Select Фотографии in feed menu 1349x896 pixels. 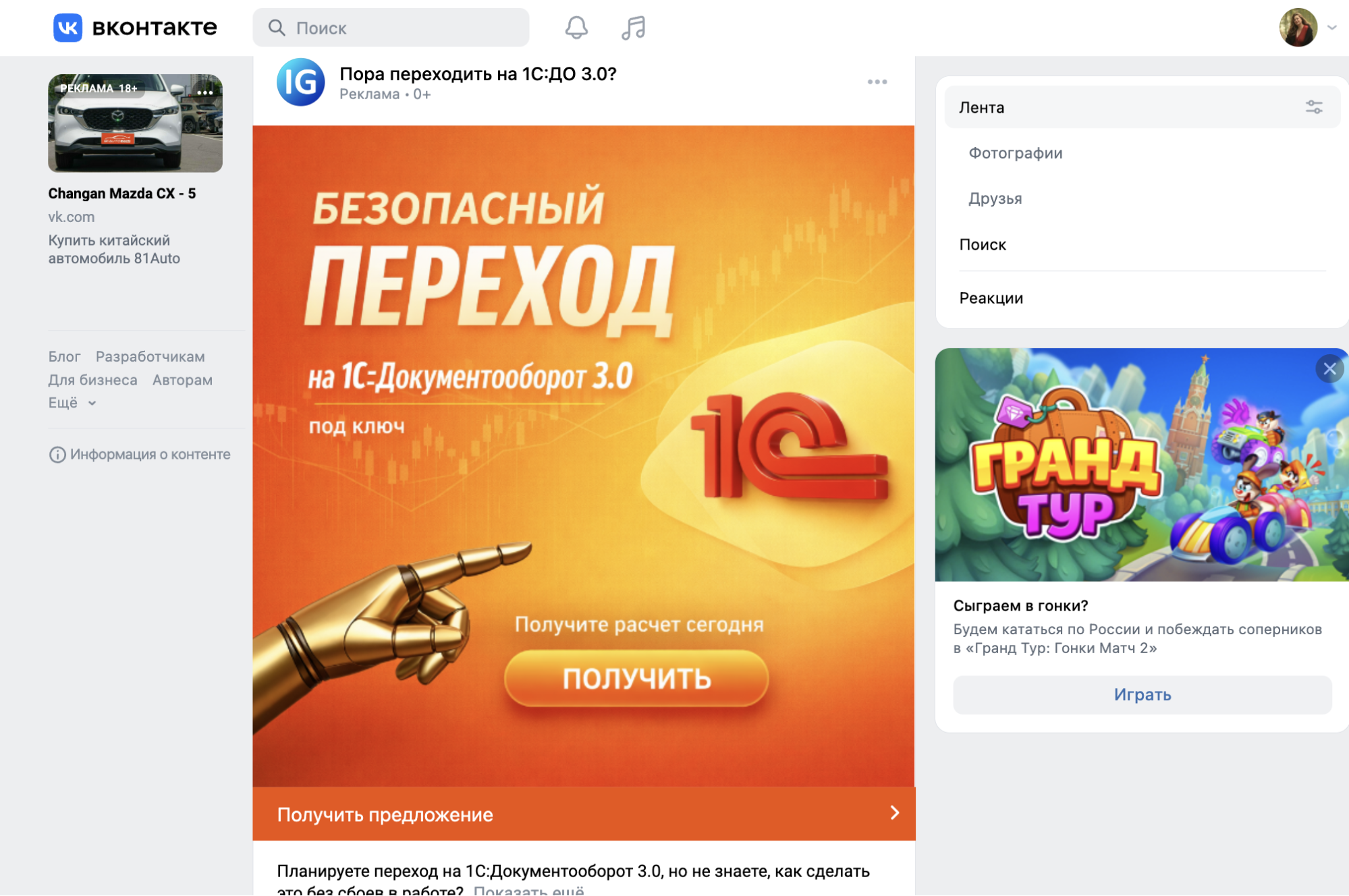pyautogui.click(x=1015, y=153)
